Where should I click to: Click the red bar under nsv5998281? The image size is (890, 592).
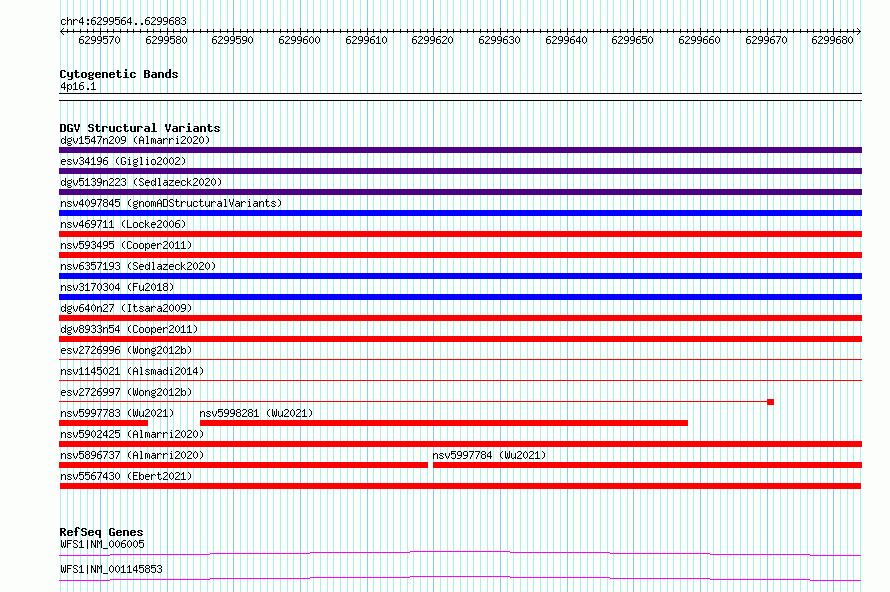point(444,423)
